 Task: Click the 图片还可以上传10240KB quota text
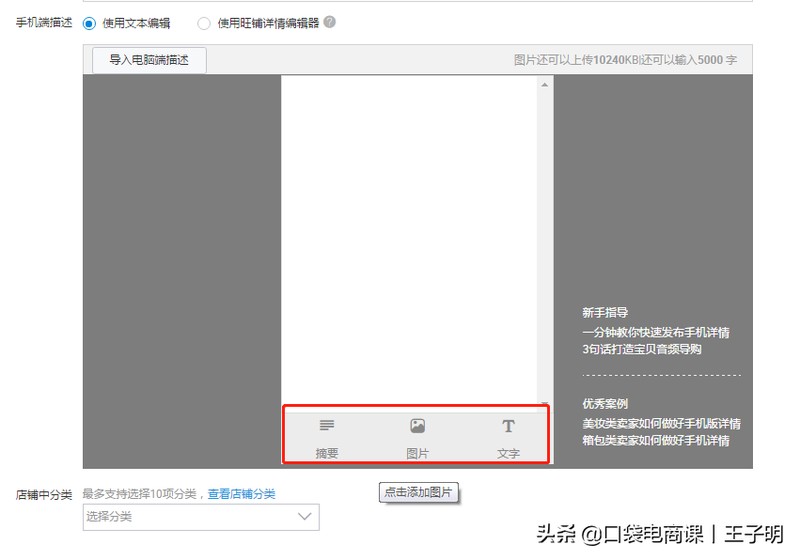tap(576, 60)
